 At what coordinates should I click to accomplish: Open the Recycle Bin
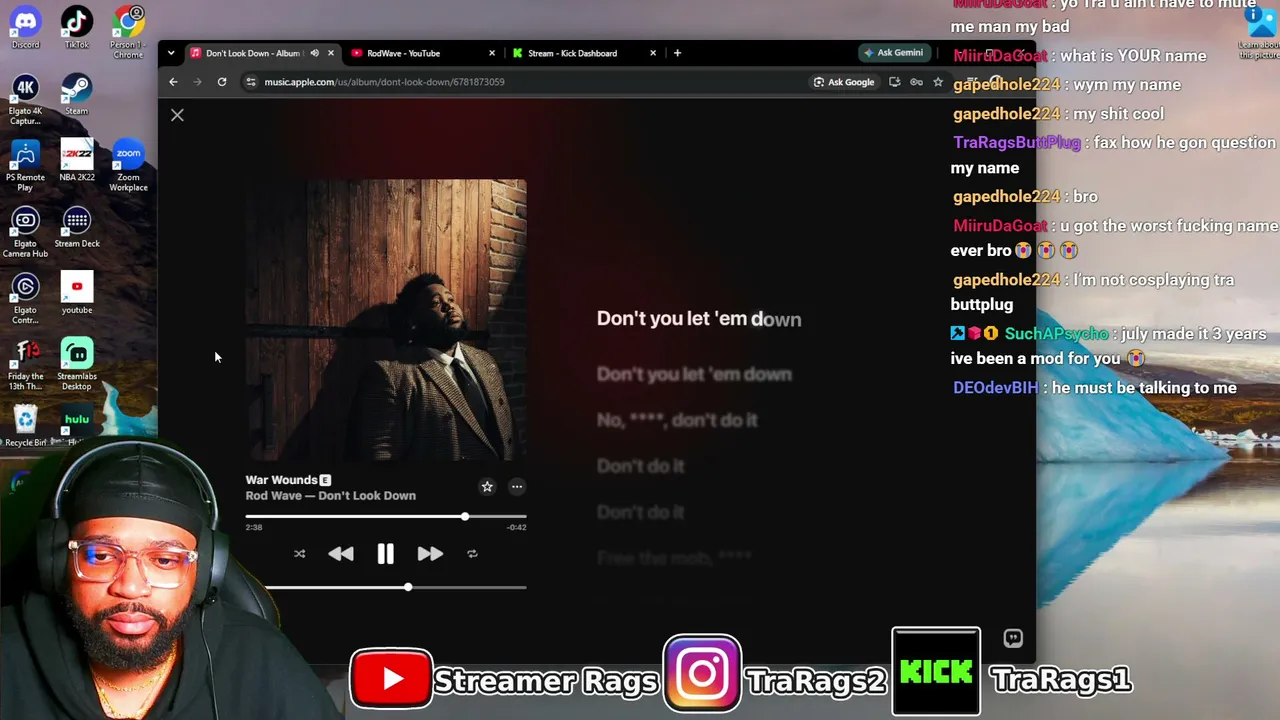[25, 426]
